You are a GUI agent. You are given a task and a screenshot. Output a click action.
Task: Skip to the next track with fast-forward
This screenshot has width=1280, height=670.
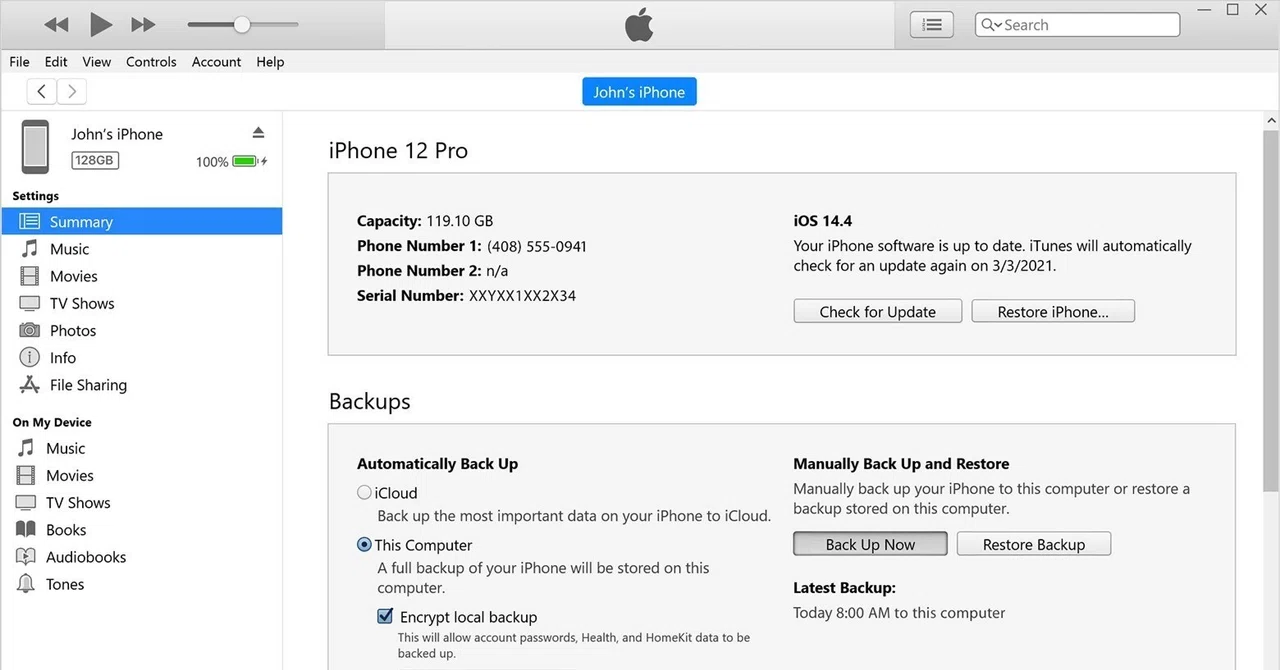144,24
